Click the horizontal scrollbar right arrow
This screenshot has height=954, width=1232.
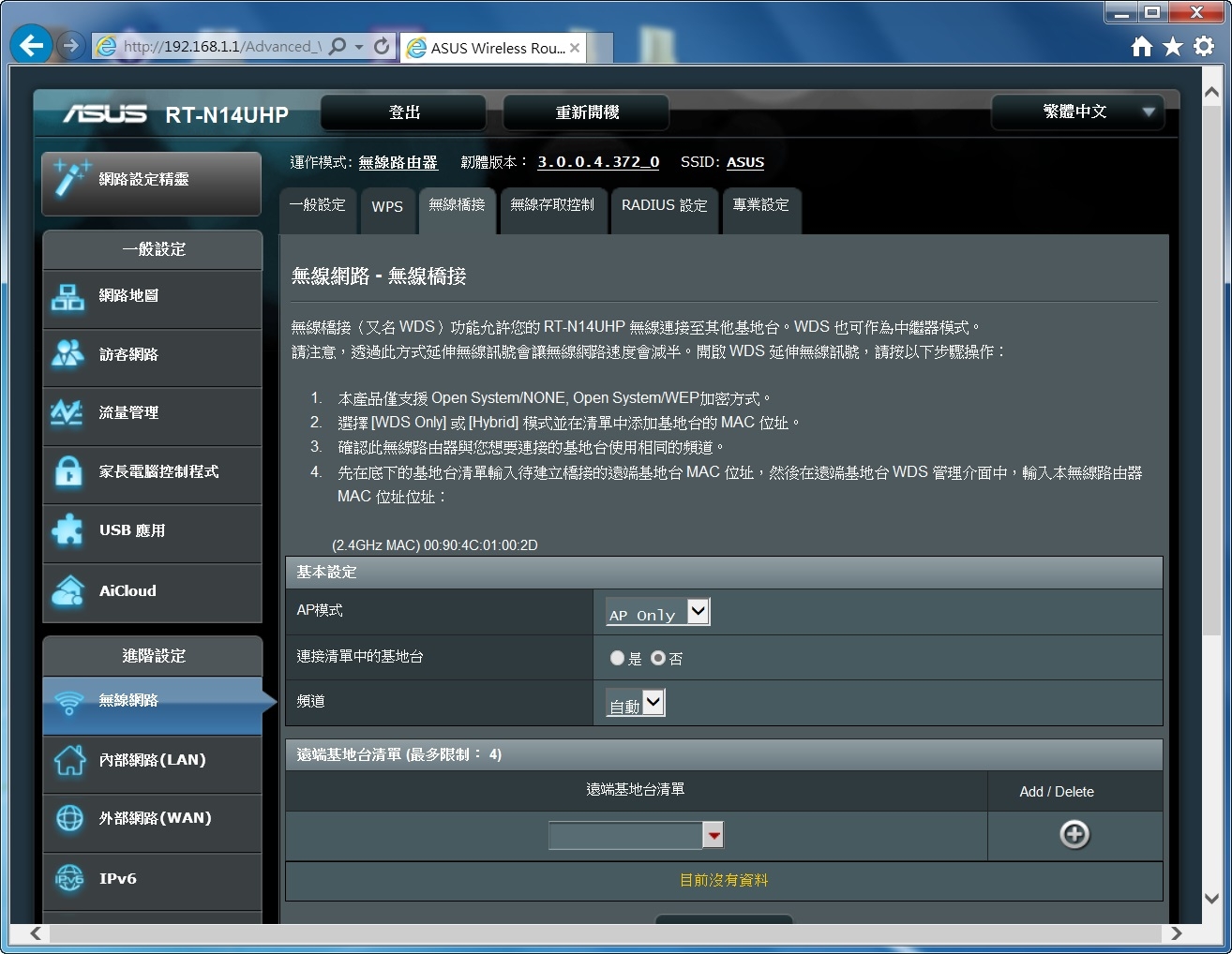coord(1176,933)
